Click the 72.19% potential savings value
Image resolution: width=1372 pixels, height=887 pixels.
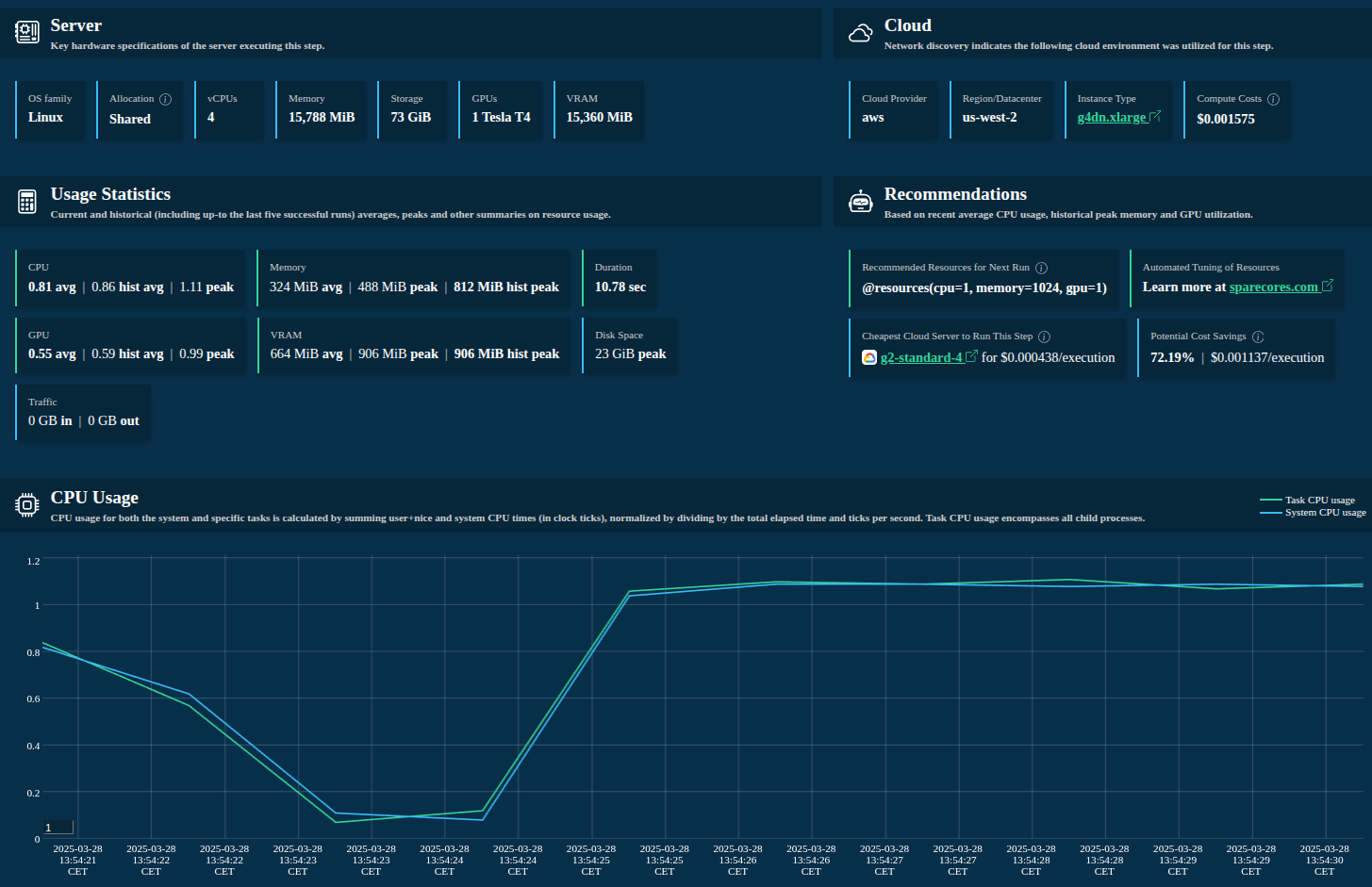1172,357
